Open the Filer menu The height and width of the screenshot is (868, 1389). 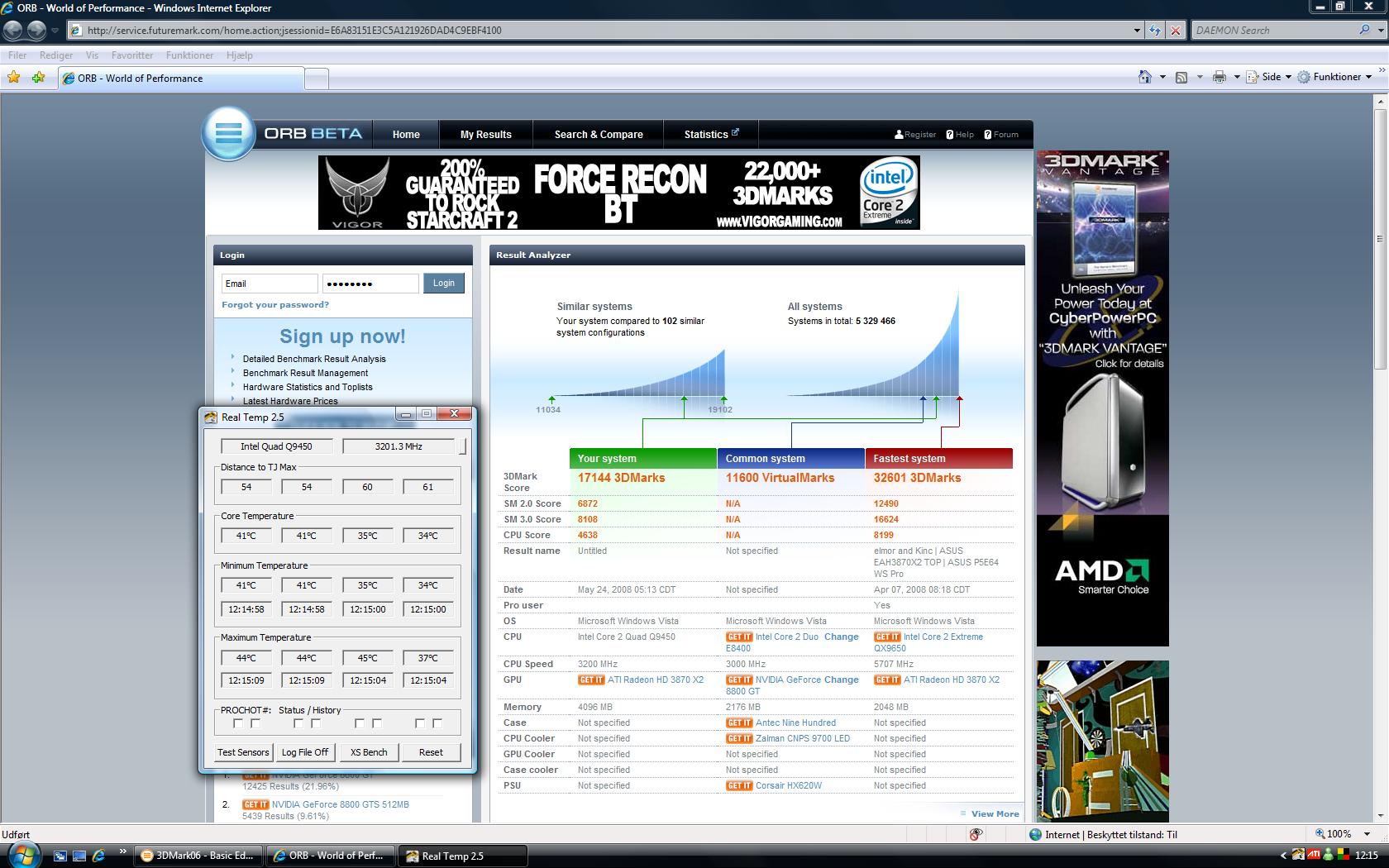tap(17, 55)
